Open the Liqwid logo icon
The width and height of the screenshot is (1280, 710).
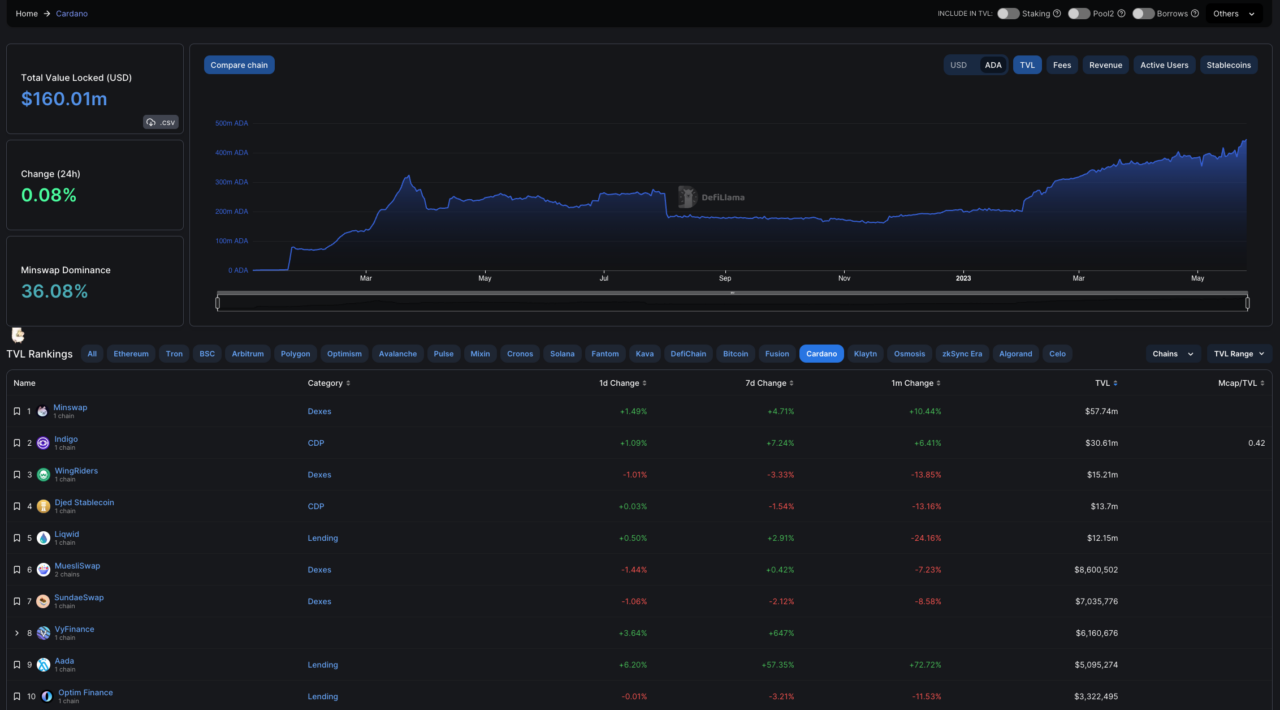43,538
